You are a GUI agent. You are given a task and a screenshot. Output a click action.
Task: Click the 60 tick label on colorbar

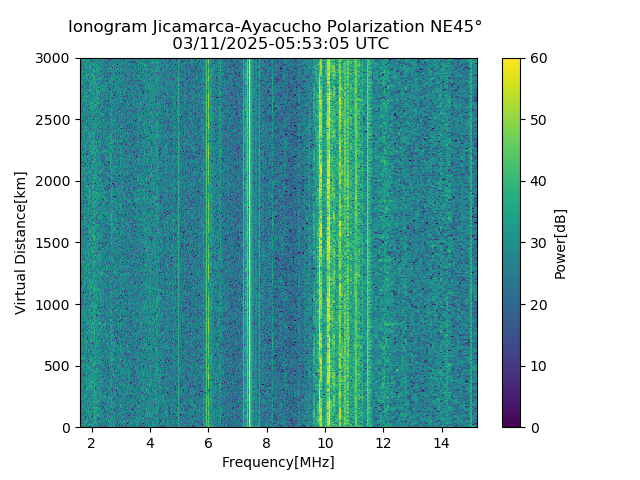click(538, 59)
